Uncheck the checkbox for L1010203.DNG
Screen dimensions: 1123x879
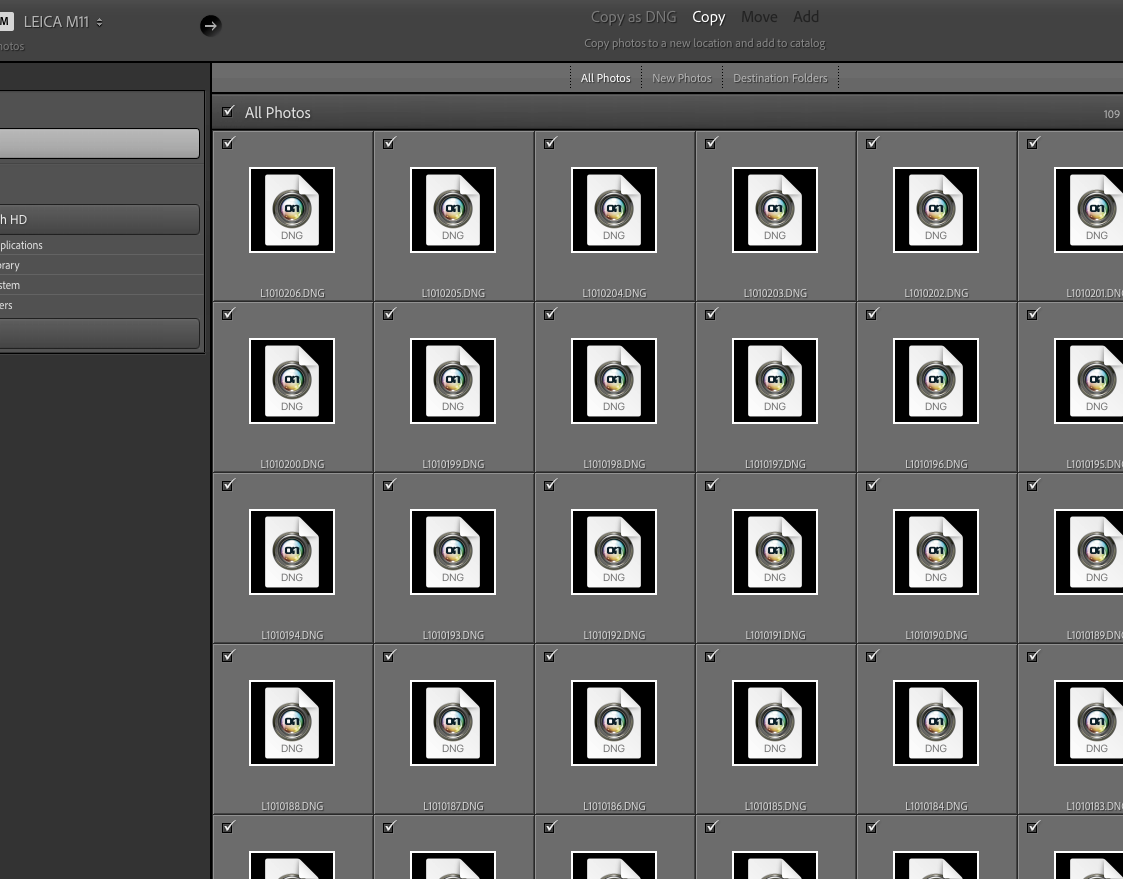point(711,143)
